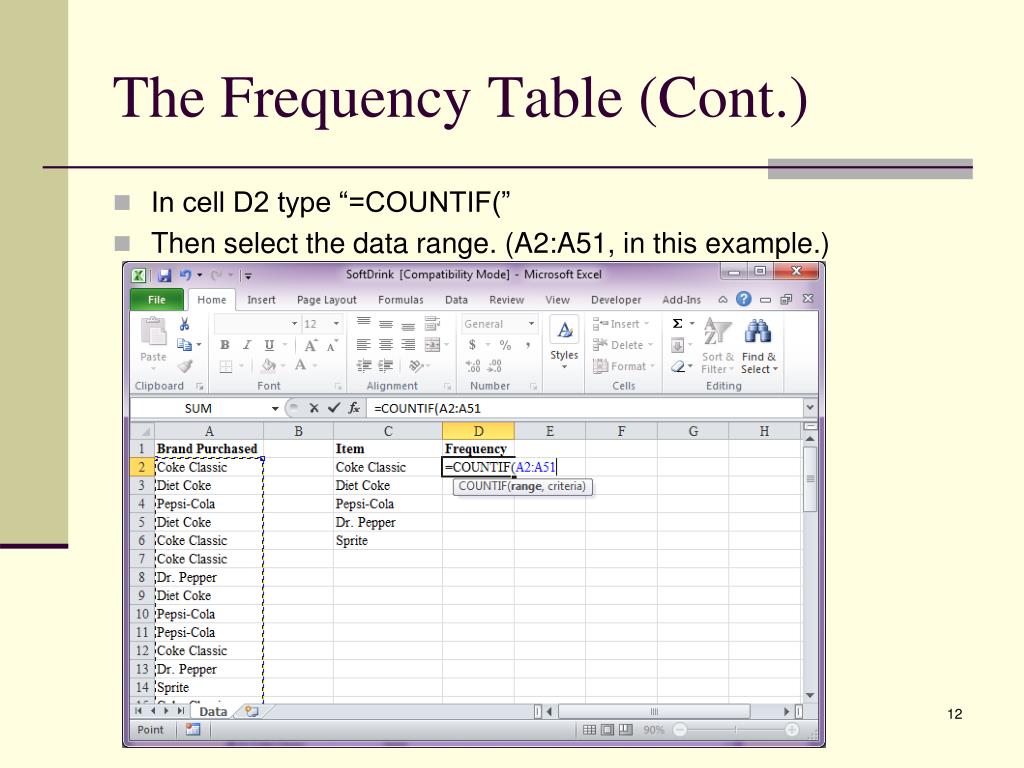Switch to the Page Layout ribbon tab
1024x768 pixels.
pos(327,300)
